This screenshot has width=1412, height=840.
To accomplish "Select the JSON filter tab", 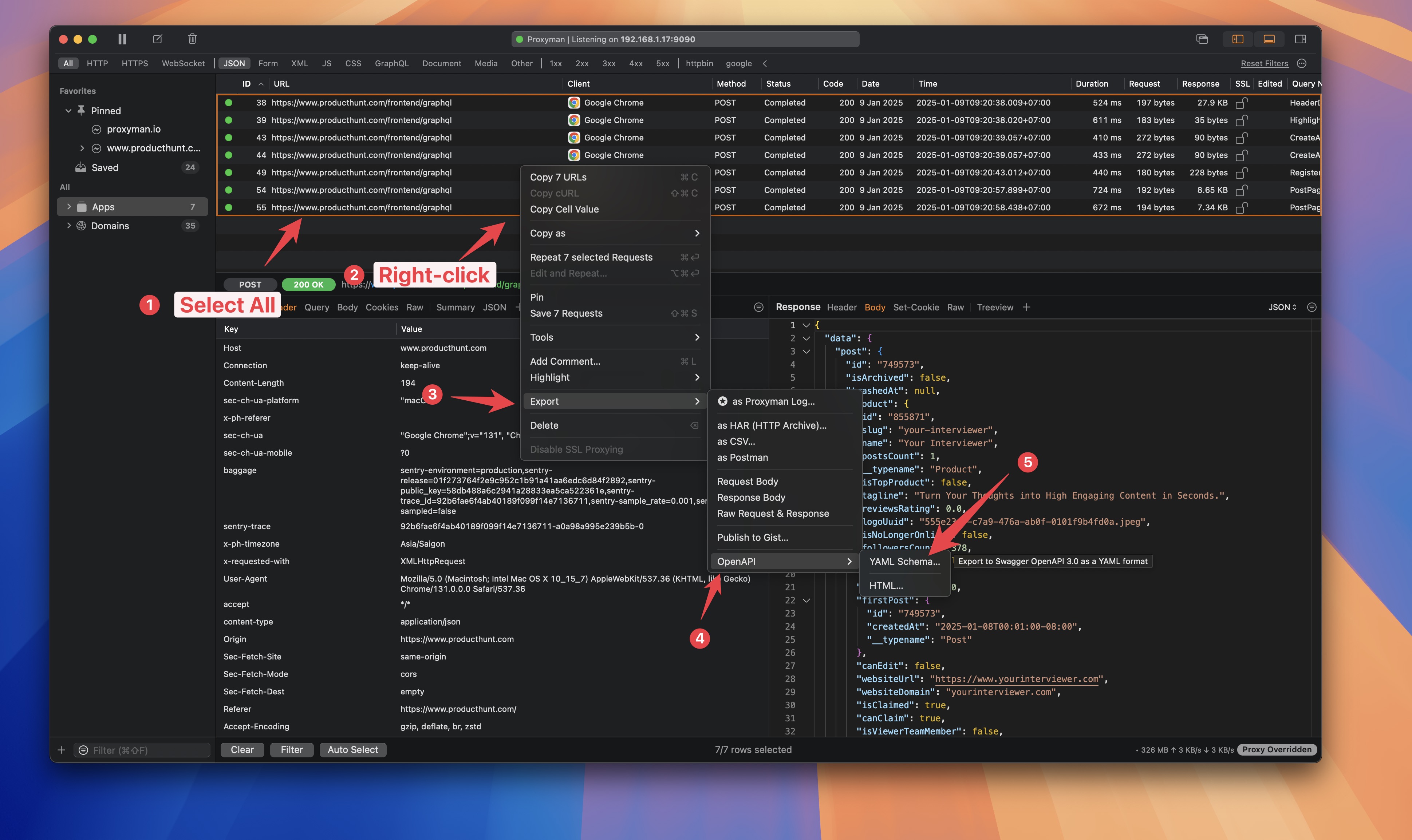I will (234, 63).
